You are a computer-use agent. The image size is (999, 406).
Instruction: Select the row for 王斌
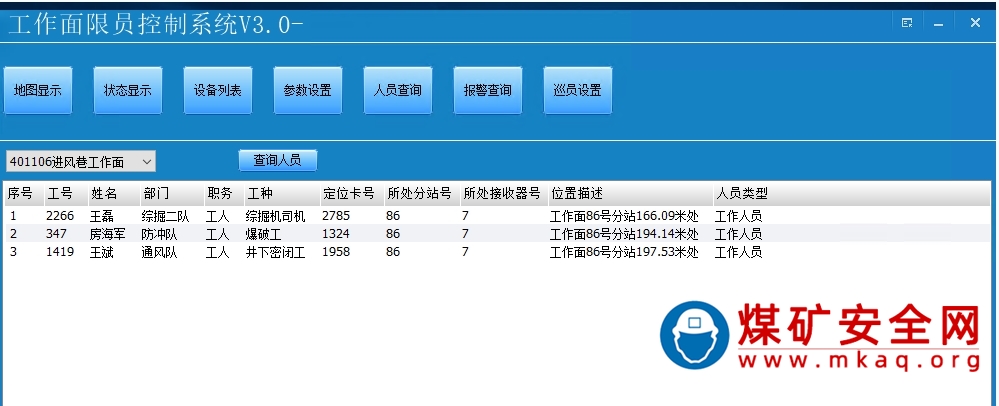(x=497, y=252)
